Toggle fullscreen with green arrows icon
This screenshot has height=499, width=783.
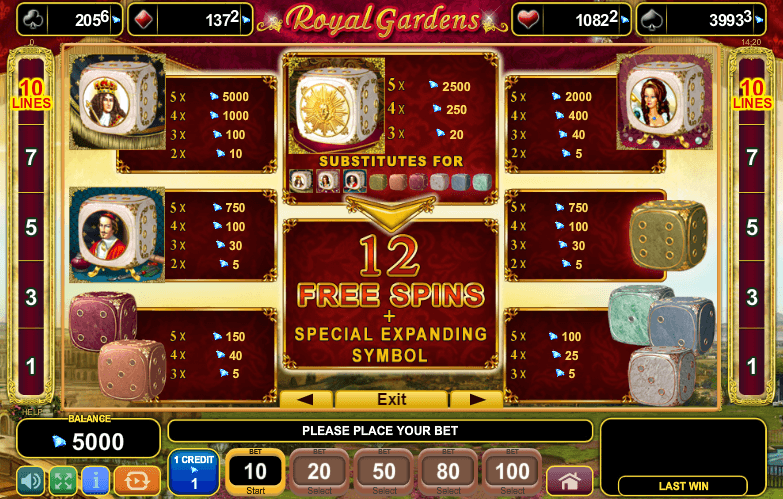pos(63,481)
